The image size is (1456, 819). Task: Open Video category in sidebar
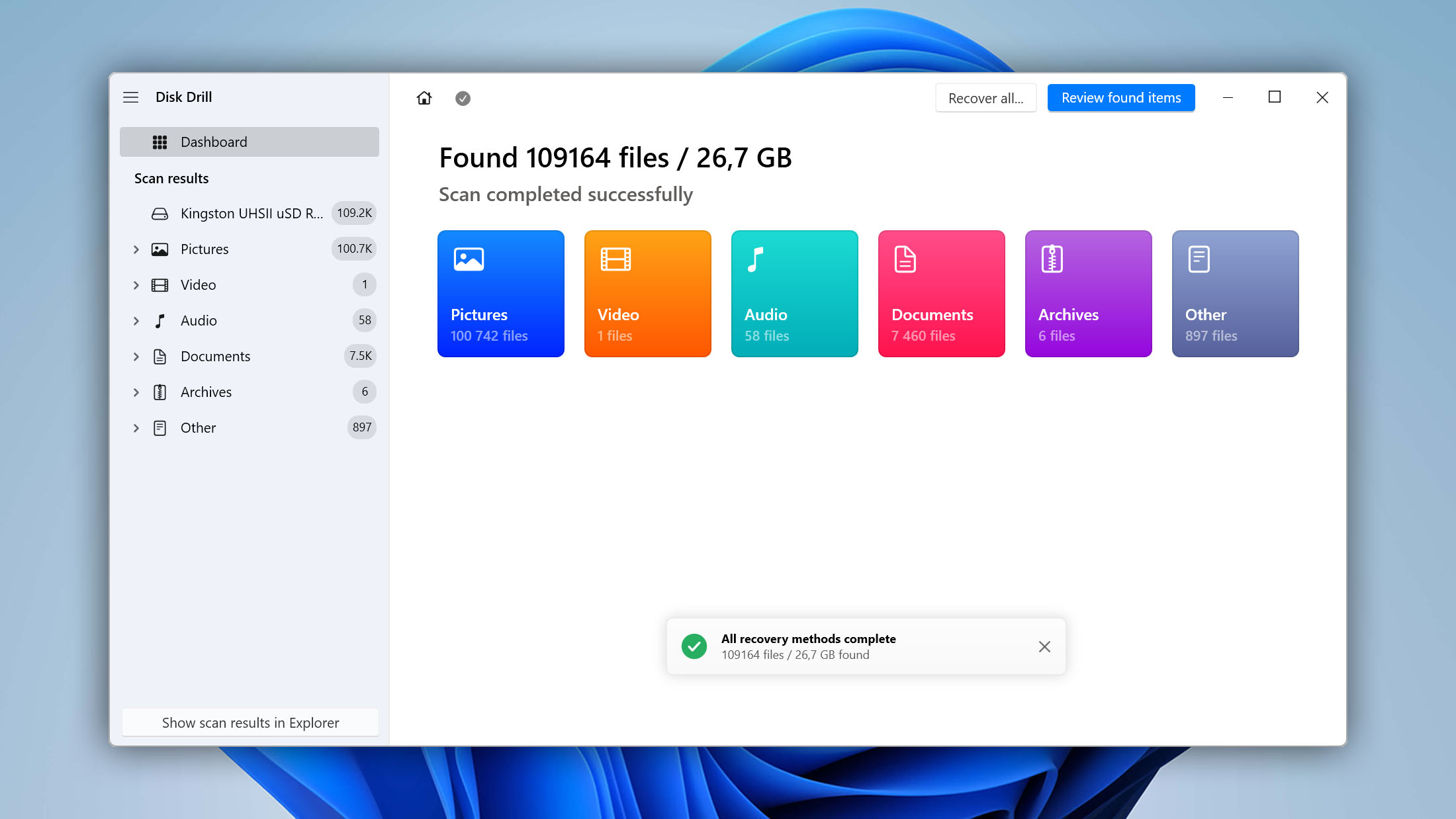point(249,284)
